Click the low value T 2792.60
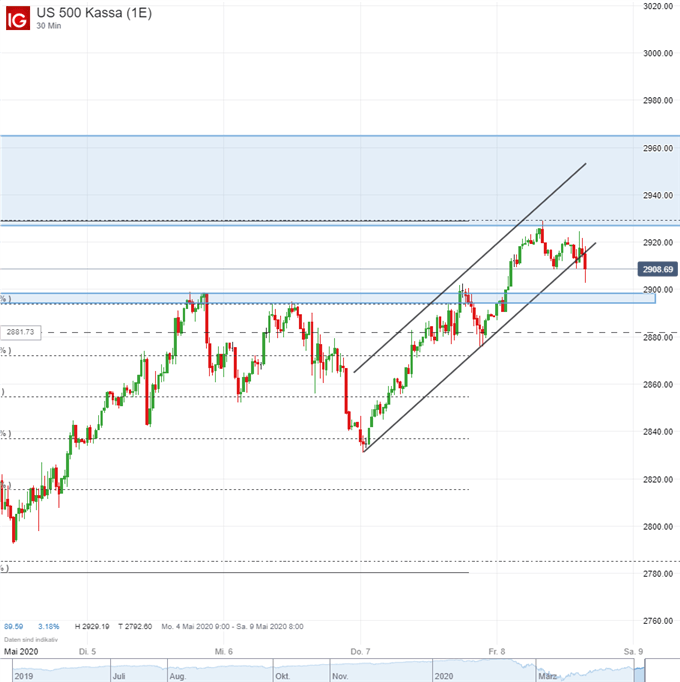Viewport: 680px width, 682px height. point(135,626)
